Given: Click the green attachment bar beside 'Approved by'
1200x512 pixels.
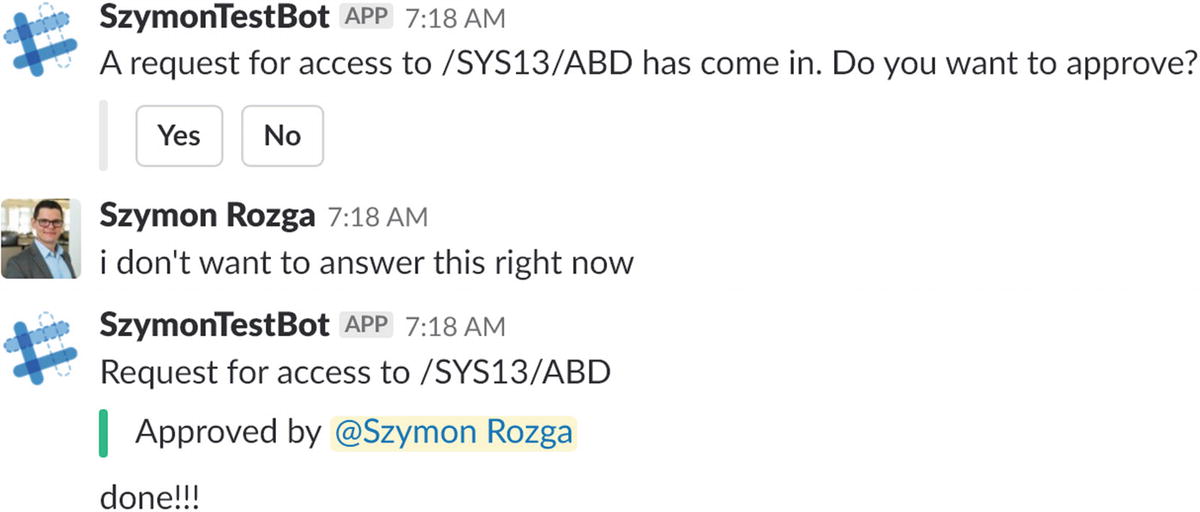Looking at the screenshot, I should [104, 433].
